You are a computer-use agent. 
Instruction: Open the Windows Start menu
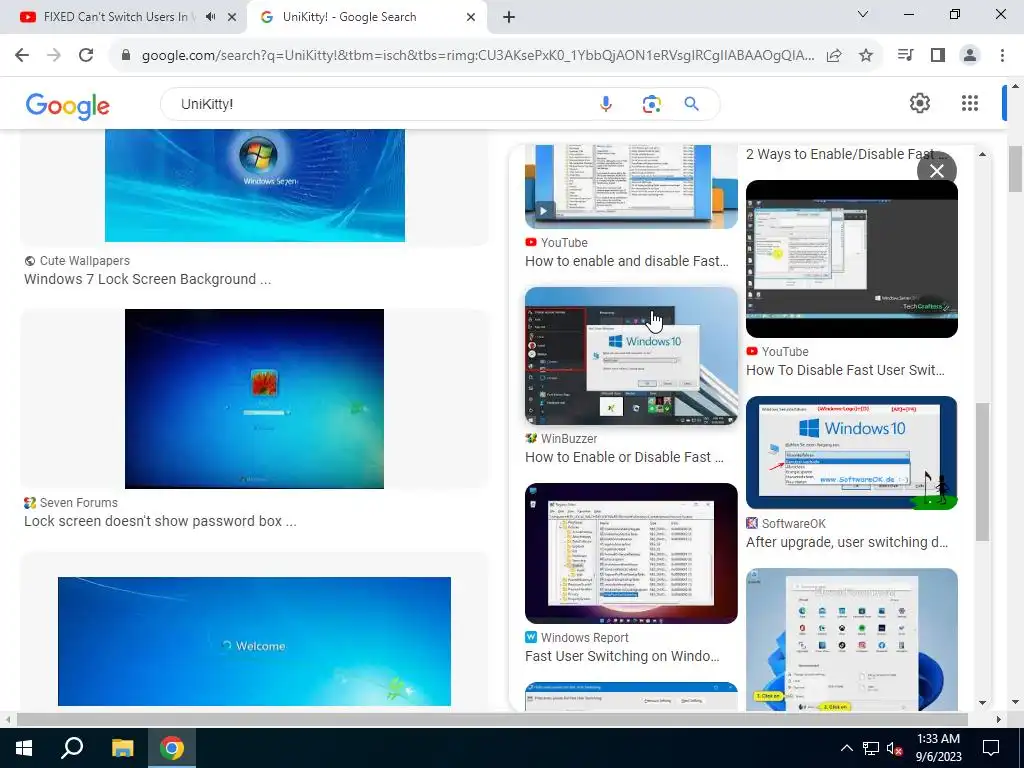(x=24, y=748)
